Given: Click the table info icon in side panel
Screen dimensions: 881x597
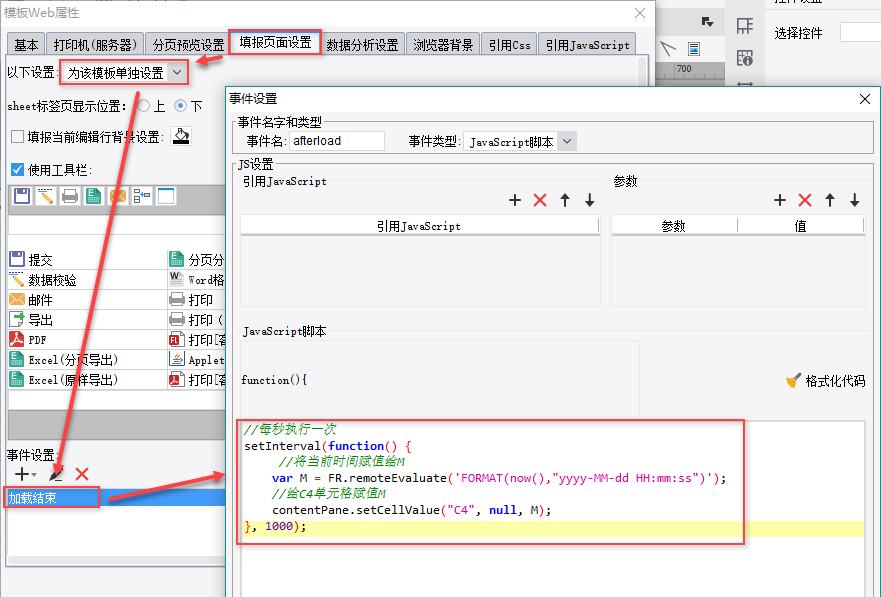Looking at the screenshot, I should click(x=745, y=57).
